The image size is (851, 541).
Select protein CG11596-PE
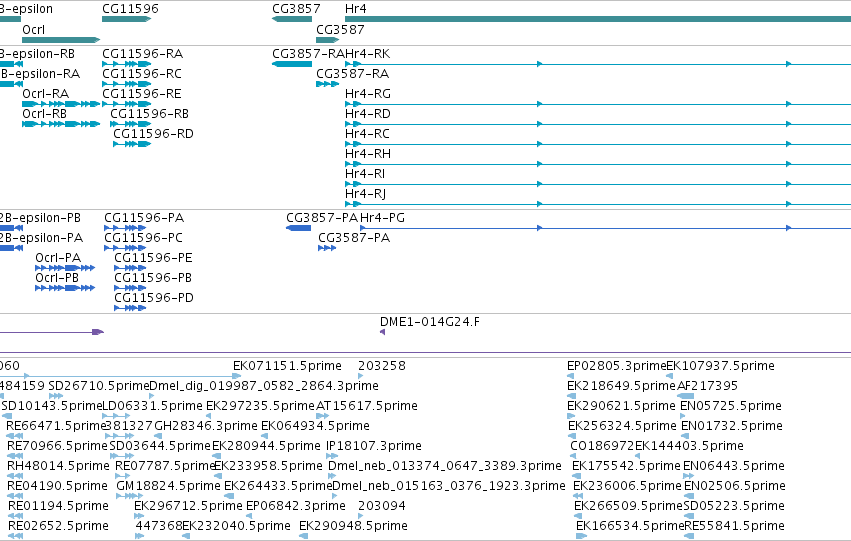tap(130, 268)
